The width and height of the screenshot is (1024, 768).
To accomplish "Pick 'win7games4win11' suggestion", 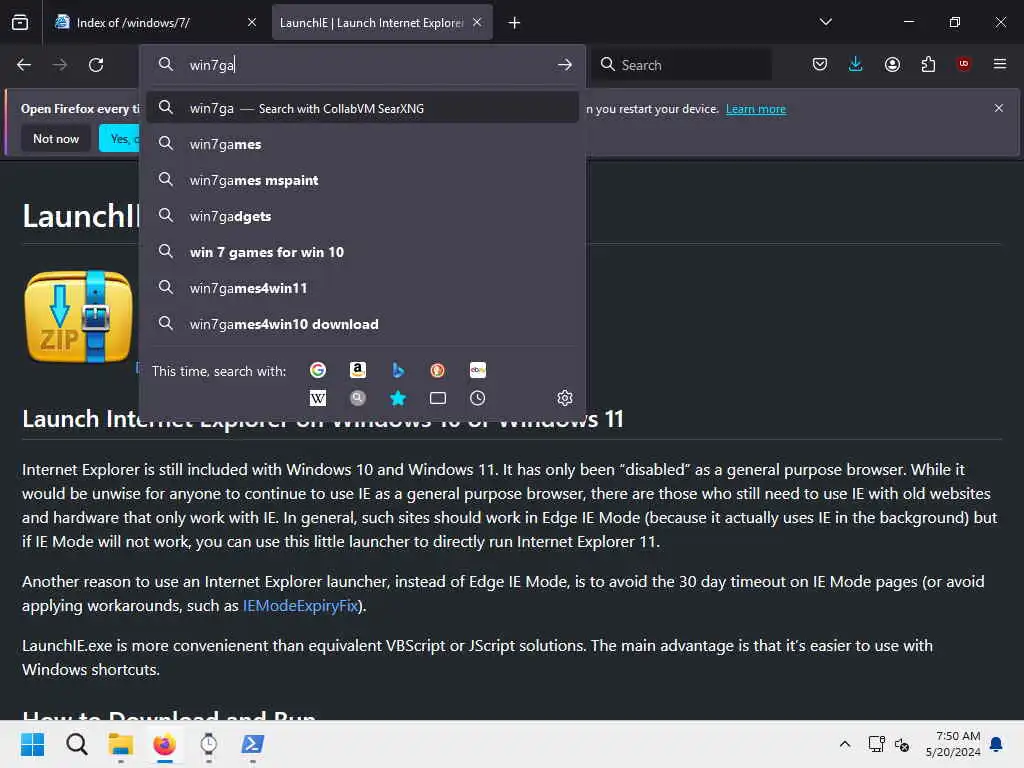I will pos(362,288).
